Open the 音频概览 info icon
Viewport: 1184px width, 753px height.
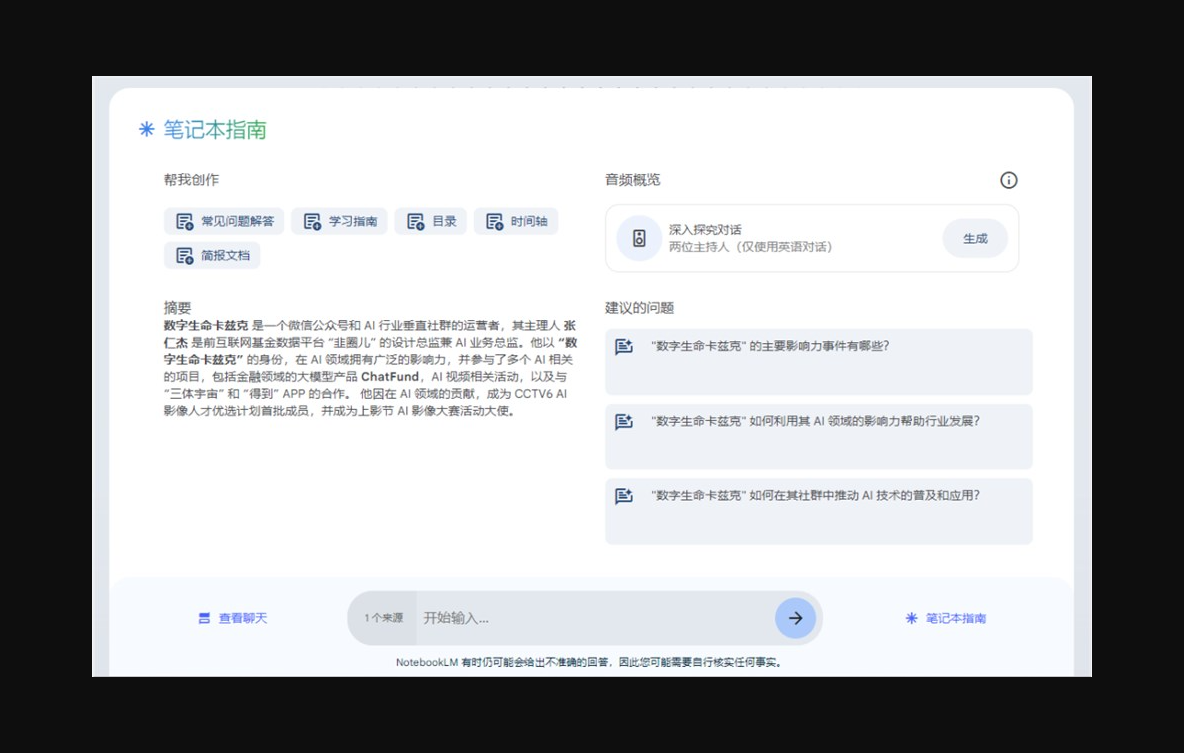tap(1008, 180)
